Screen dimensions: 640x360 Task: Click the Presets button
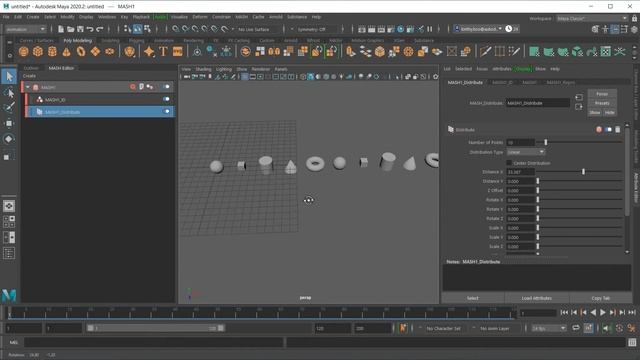[602, 103]
